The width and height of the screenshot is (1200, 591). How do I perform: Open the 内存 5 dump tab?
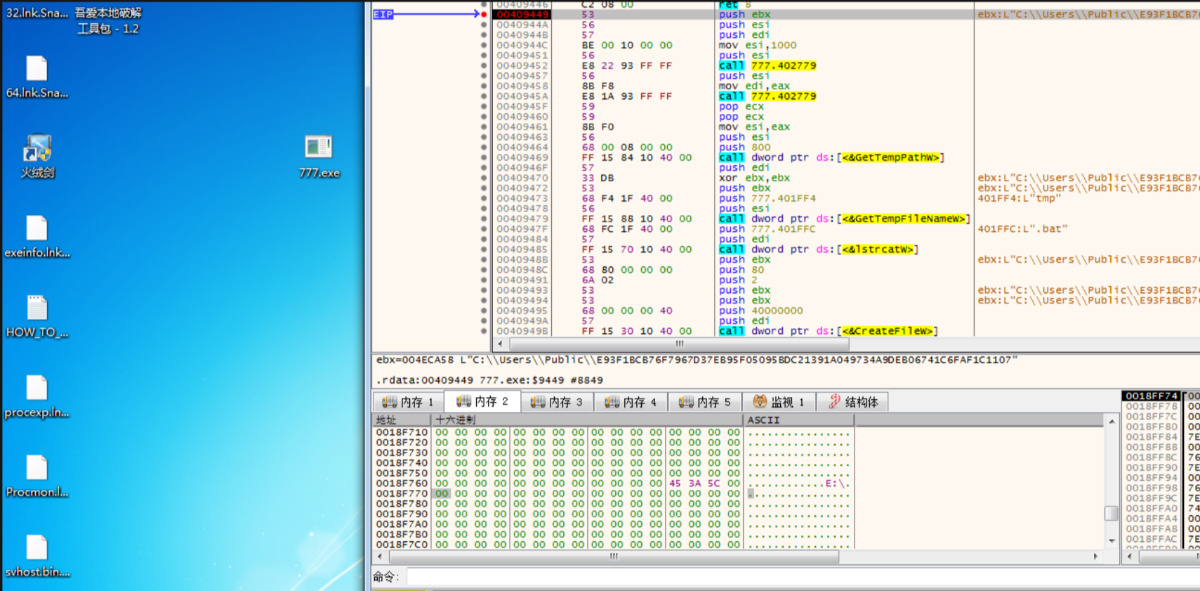705,402
